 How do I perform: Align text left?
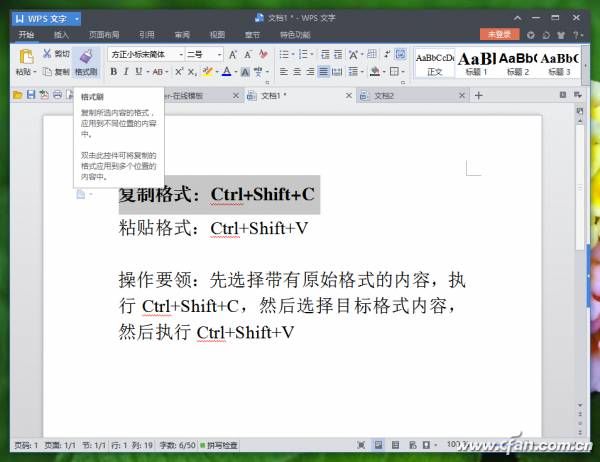pos(284,72)
